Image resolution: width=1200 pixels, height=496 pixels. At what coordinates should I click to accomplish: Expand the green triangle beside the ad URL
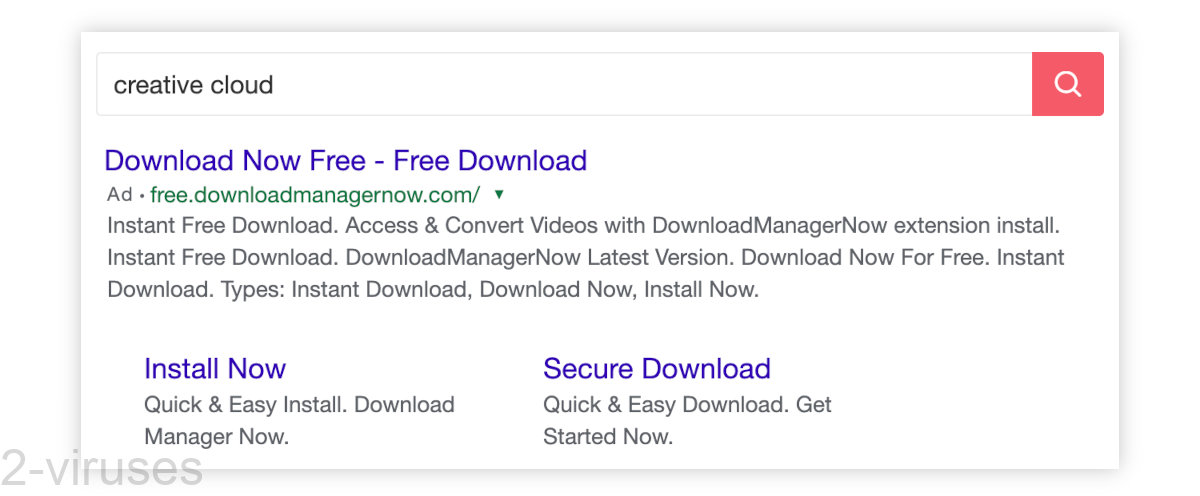(499, 194)
